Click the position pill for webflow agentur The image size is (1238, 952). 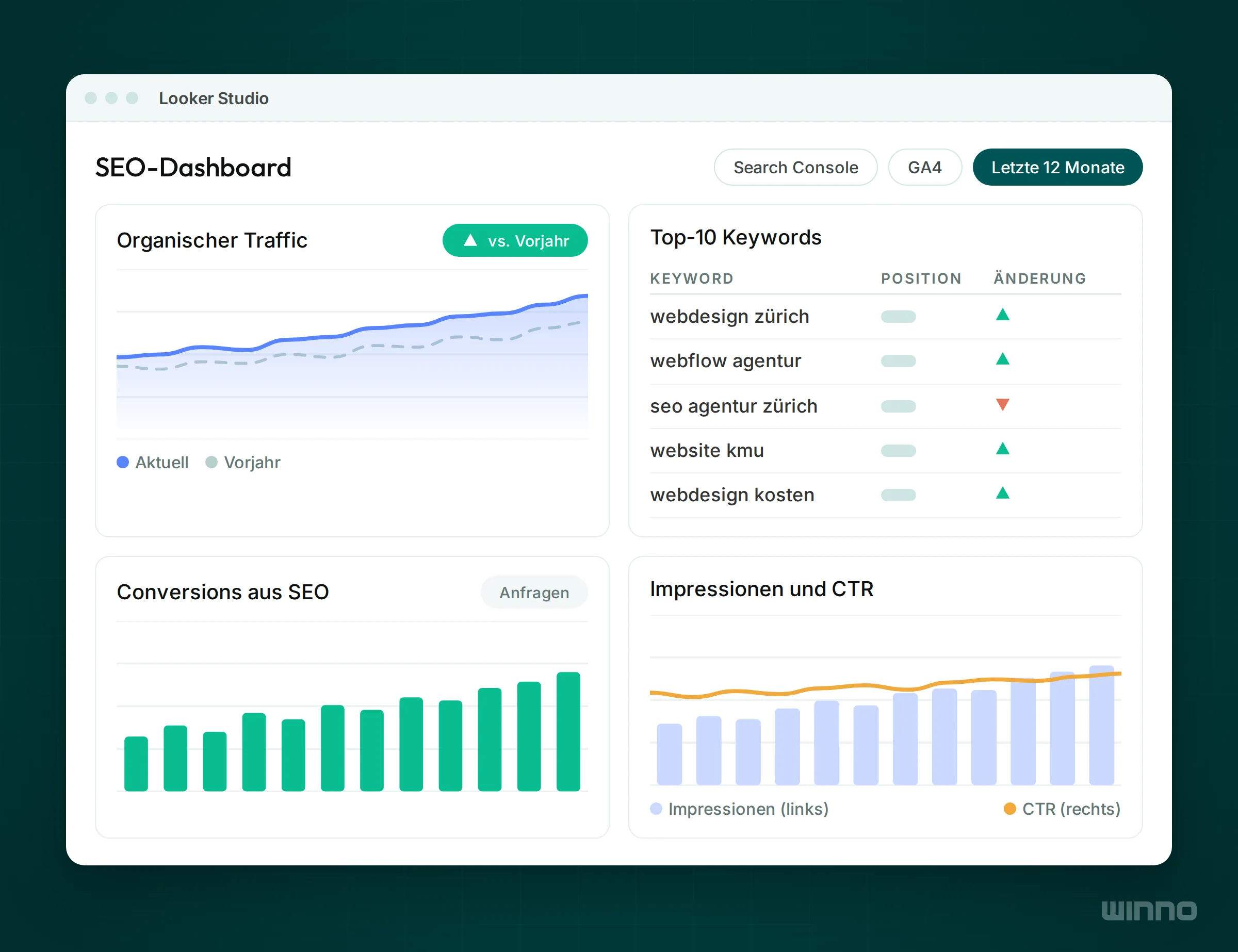point(898,361)
